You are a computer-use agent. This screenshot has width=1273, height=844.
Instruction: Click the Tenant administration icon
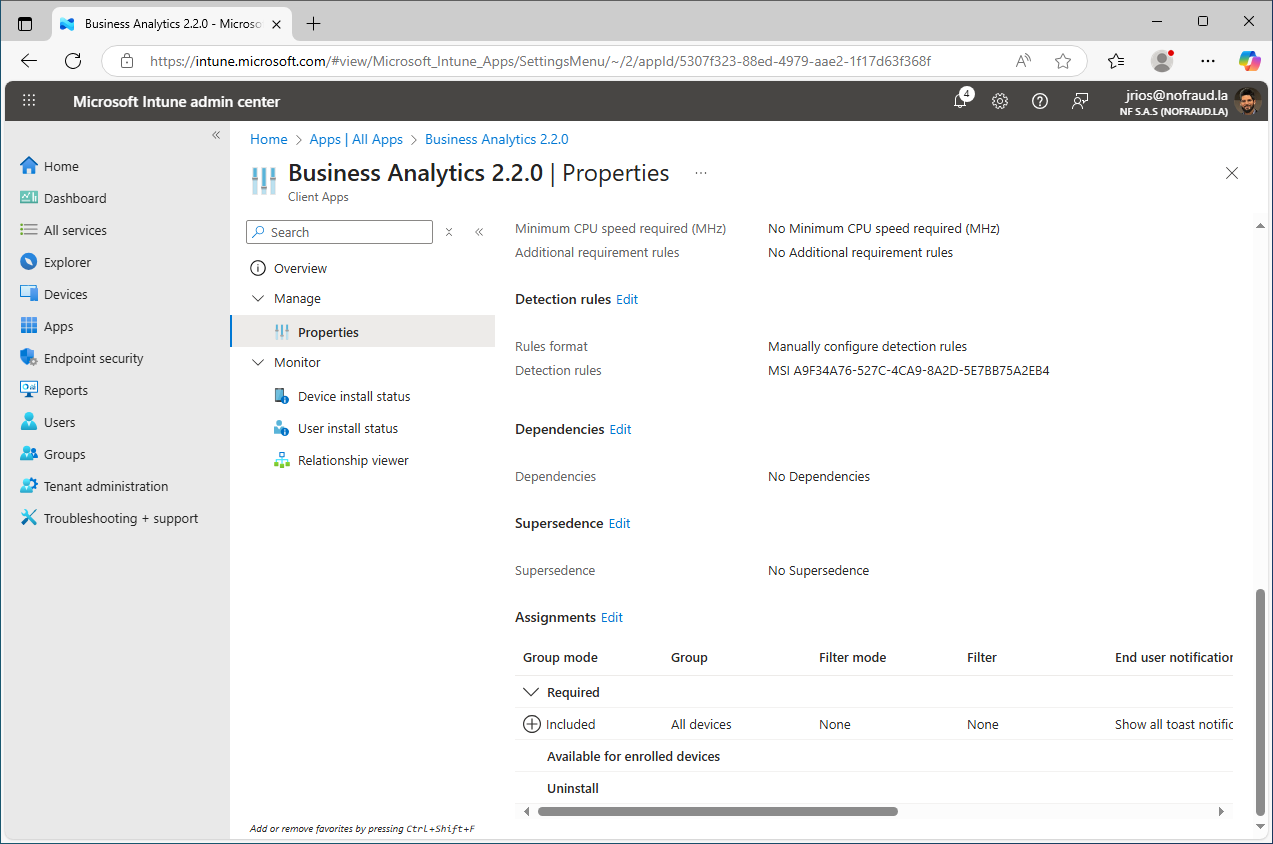click(29, 486)
